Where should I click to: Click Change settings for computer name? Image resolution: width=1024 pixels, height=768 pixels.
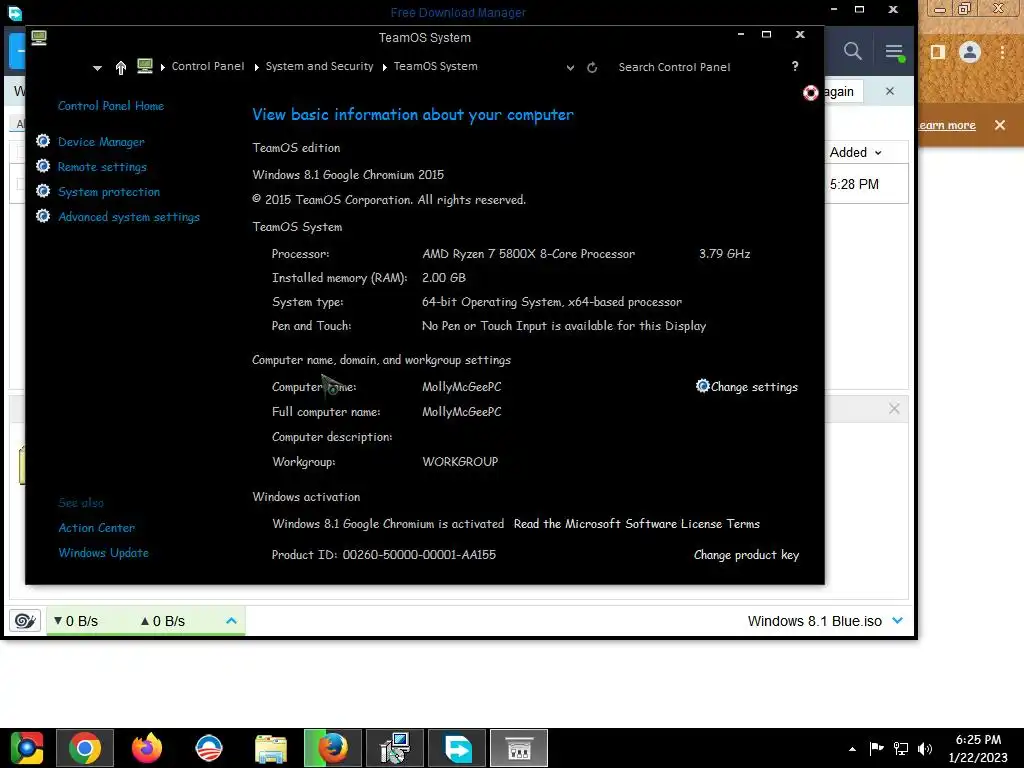tap(754, 387)
